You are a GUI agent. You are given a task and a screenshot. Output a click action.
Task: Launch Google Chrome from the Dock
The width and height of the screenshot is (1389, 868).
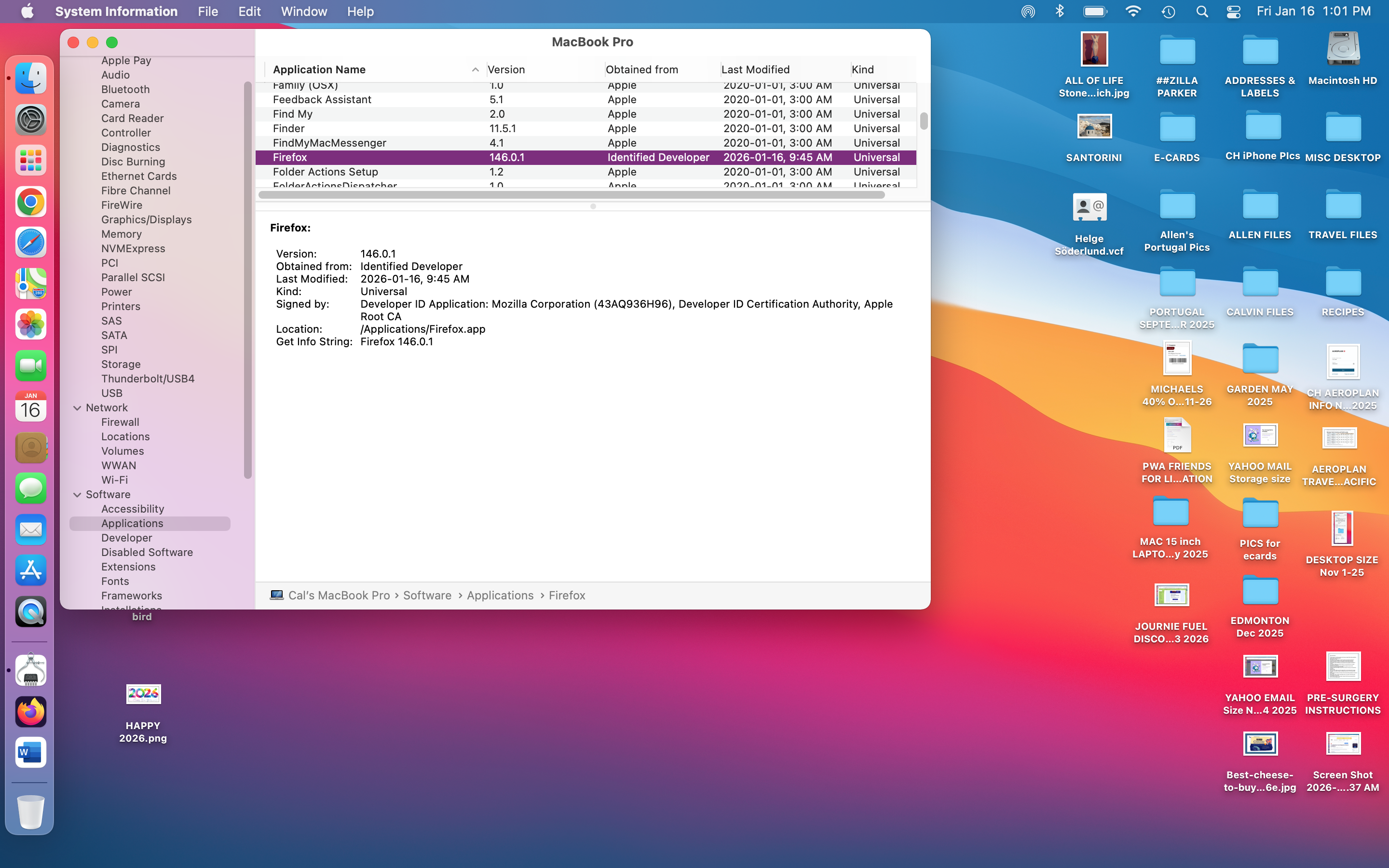(30, 202)
